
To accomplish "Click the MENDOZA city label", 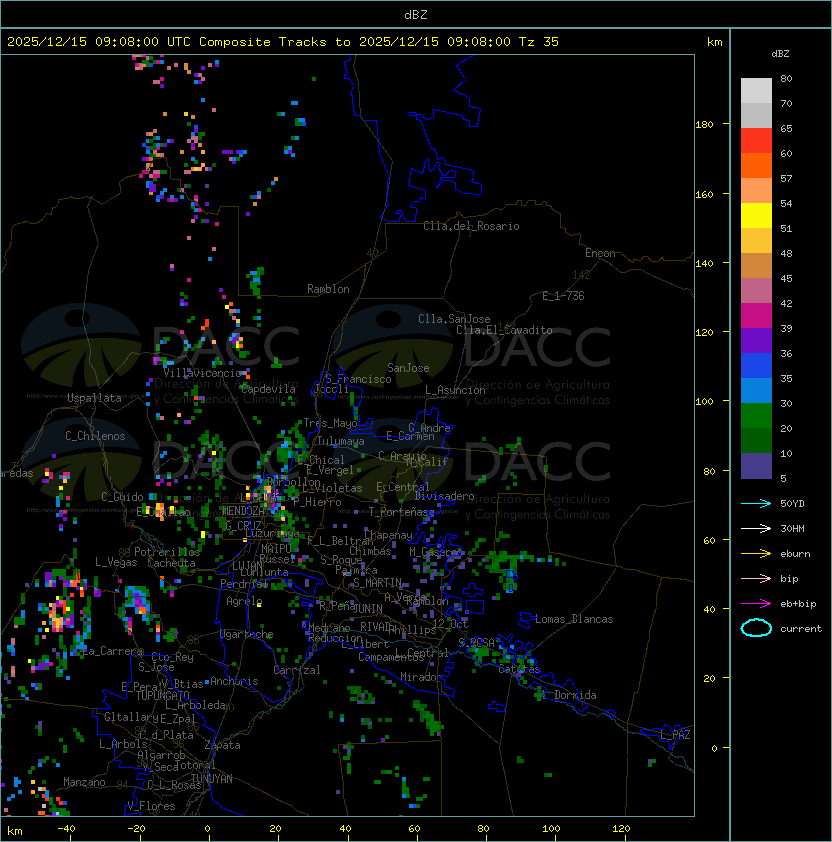I will pos(243,511).
